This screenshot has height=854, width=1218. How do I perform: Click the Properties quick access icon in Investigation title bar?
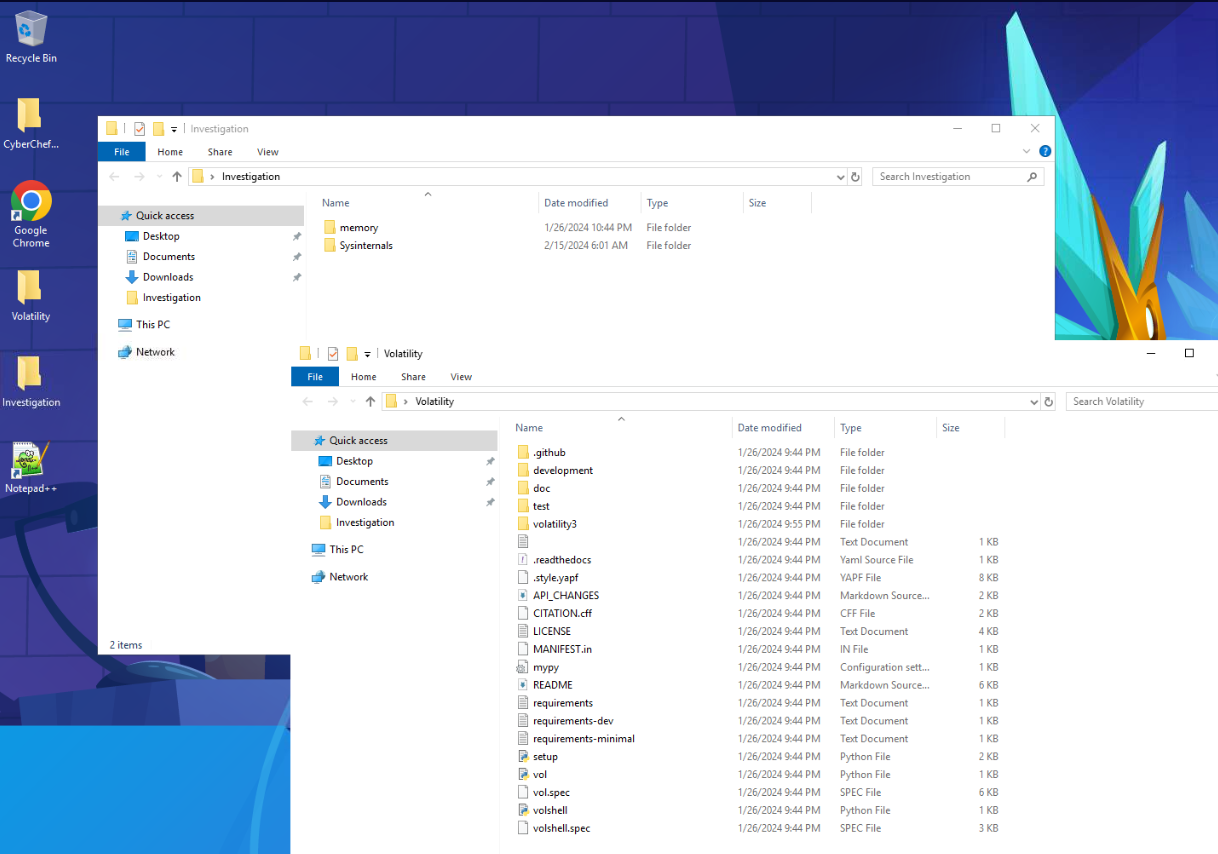click(139, 129)
